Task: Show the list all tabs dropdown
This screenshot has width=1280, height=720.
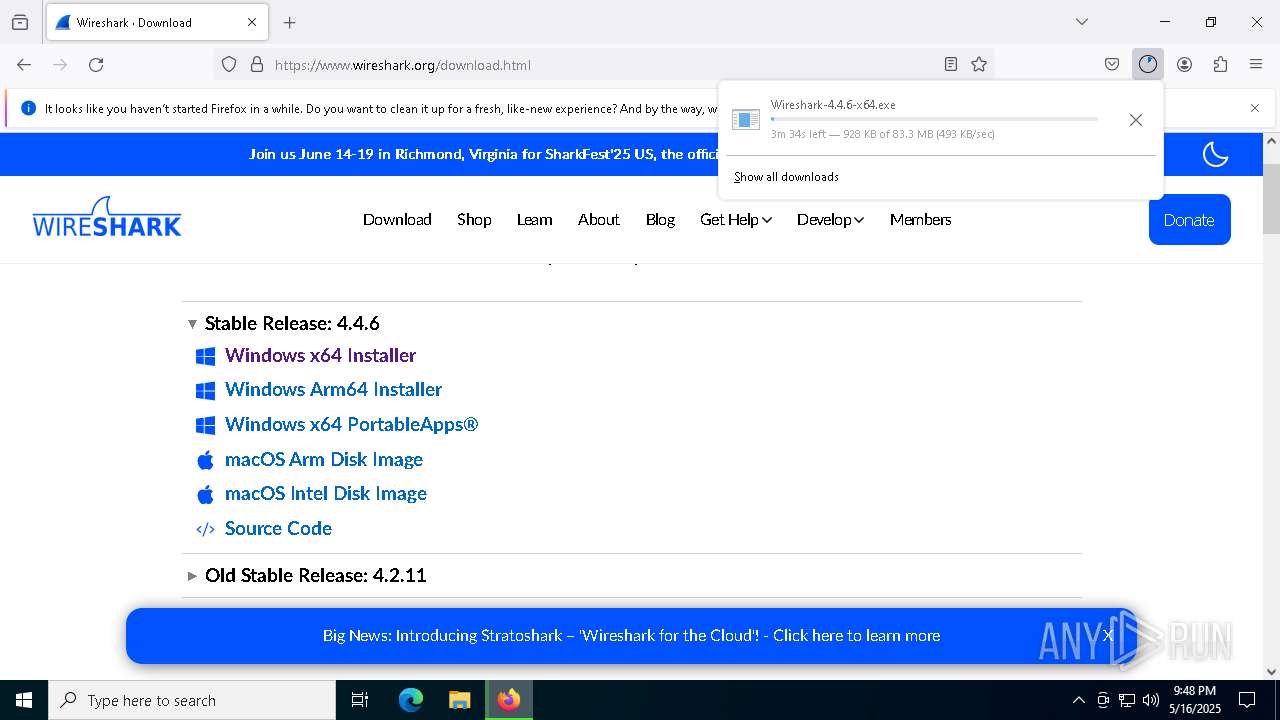Action: pyautogui.click(x=1081, y=22)
